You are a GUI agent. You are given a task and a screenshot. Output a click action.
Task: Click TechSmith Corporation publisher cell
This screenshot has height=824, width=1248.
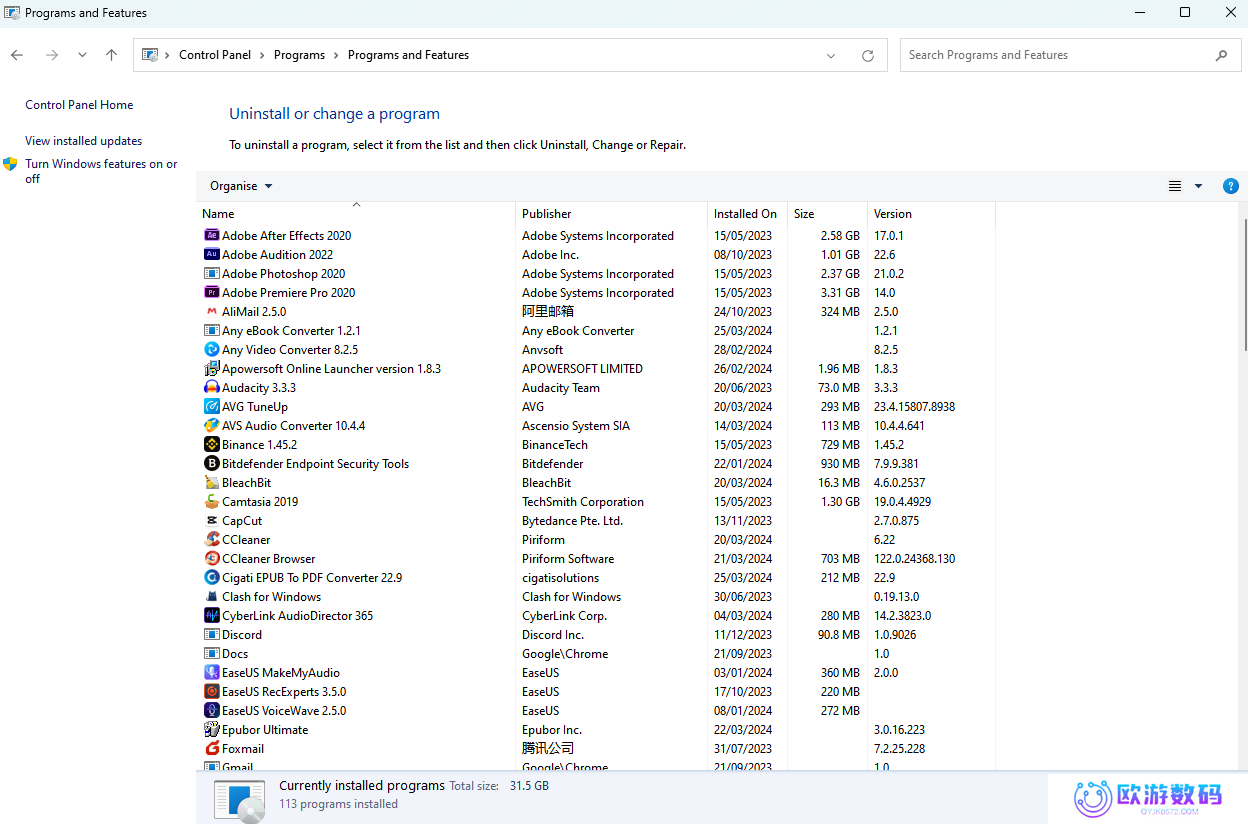coord(583,502)
